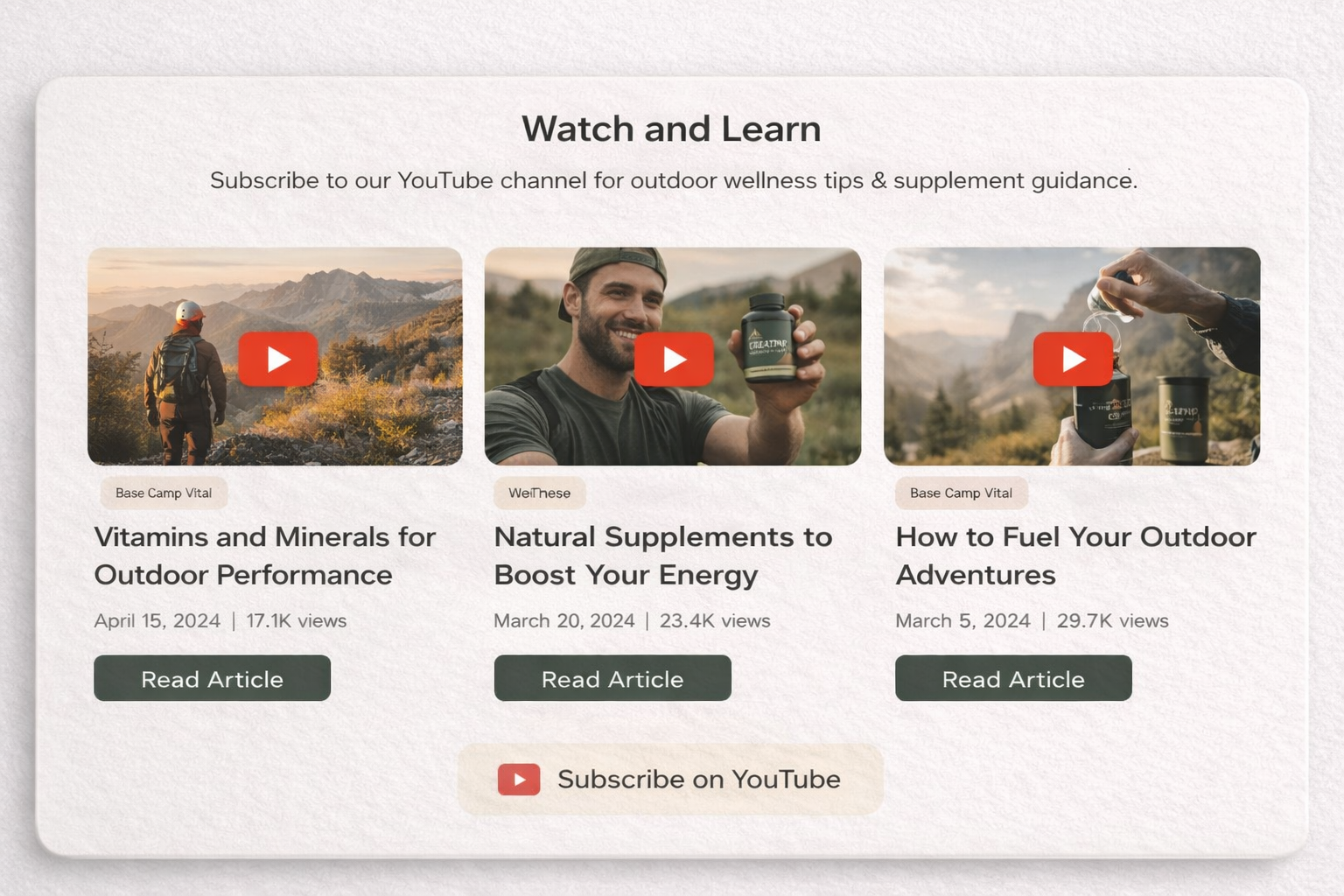This screenshot has height=896, width=1344.
Task: Click the 23.4K views count
Action: tap(715, 620)
